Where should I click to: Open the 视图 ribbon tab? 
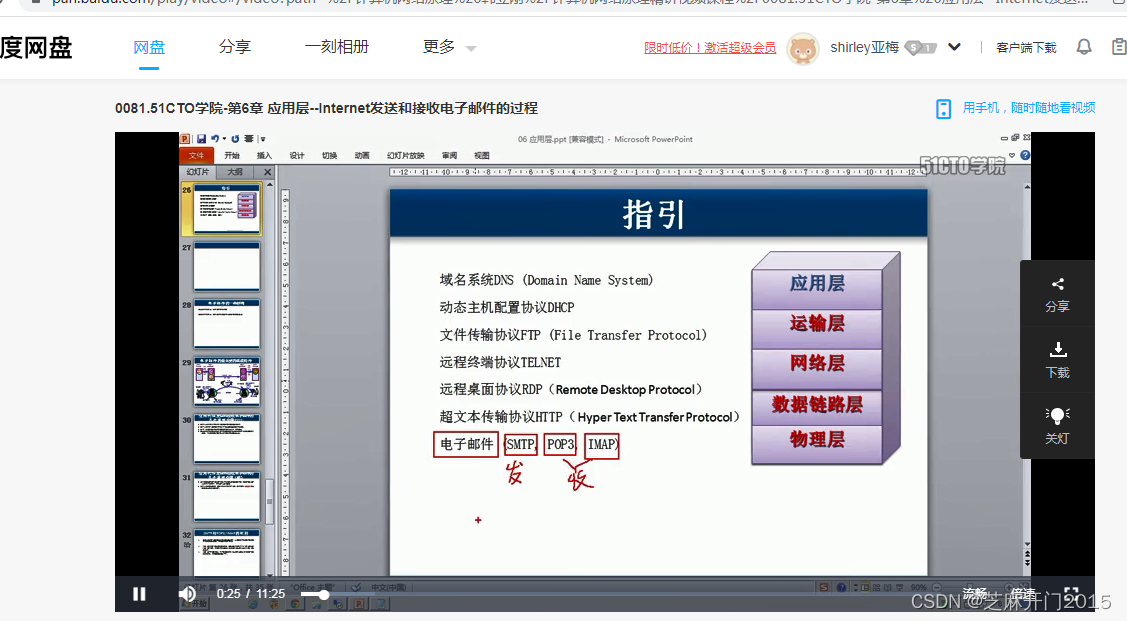tap(482, 155)
